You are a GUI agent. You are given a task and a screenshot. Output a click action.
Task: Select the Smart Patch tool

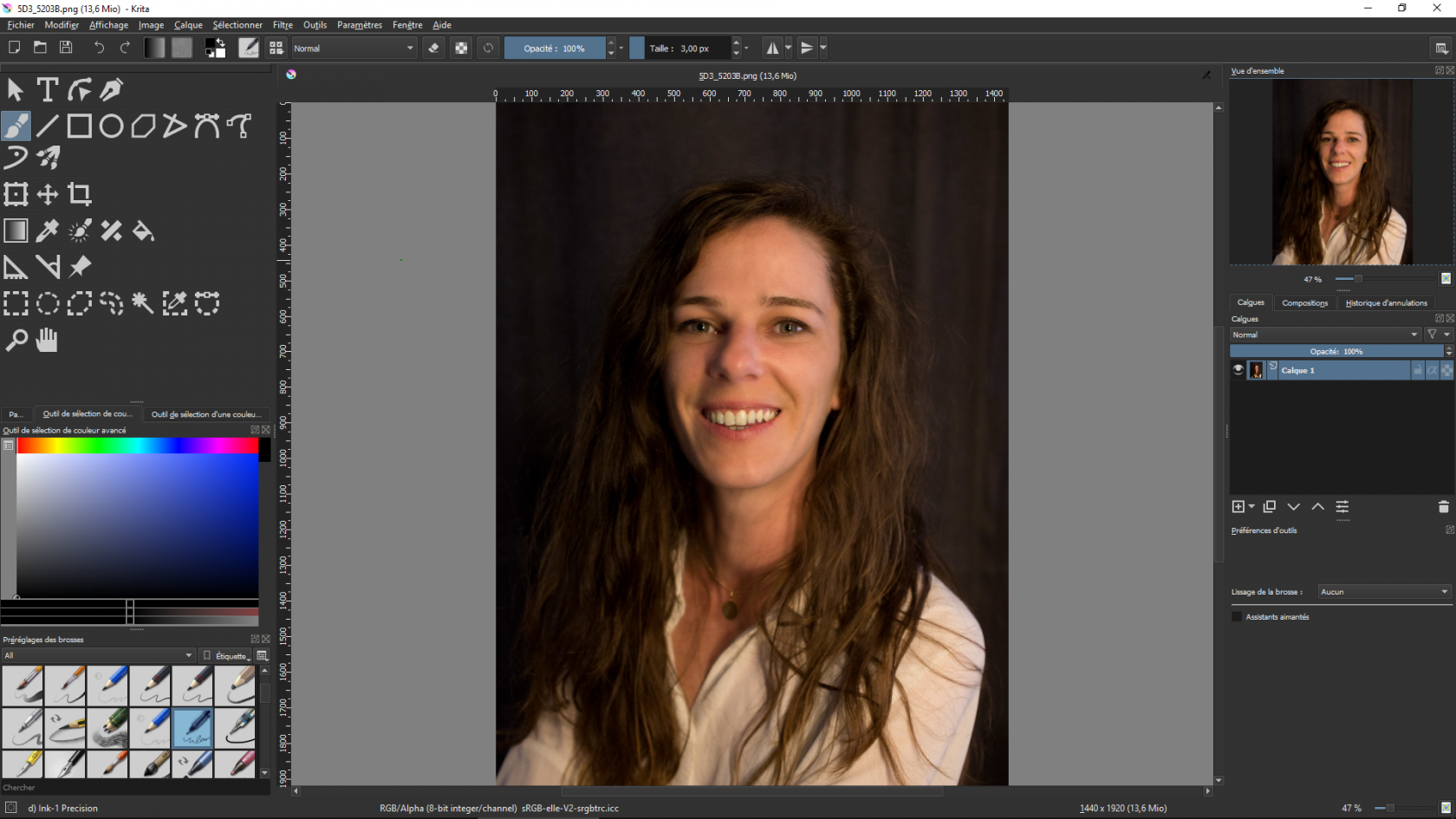[112, 231]
